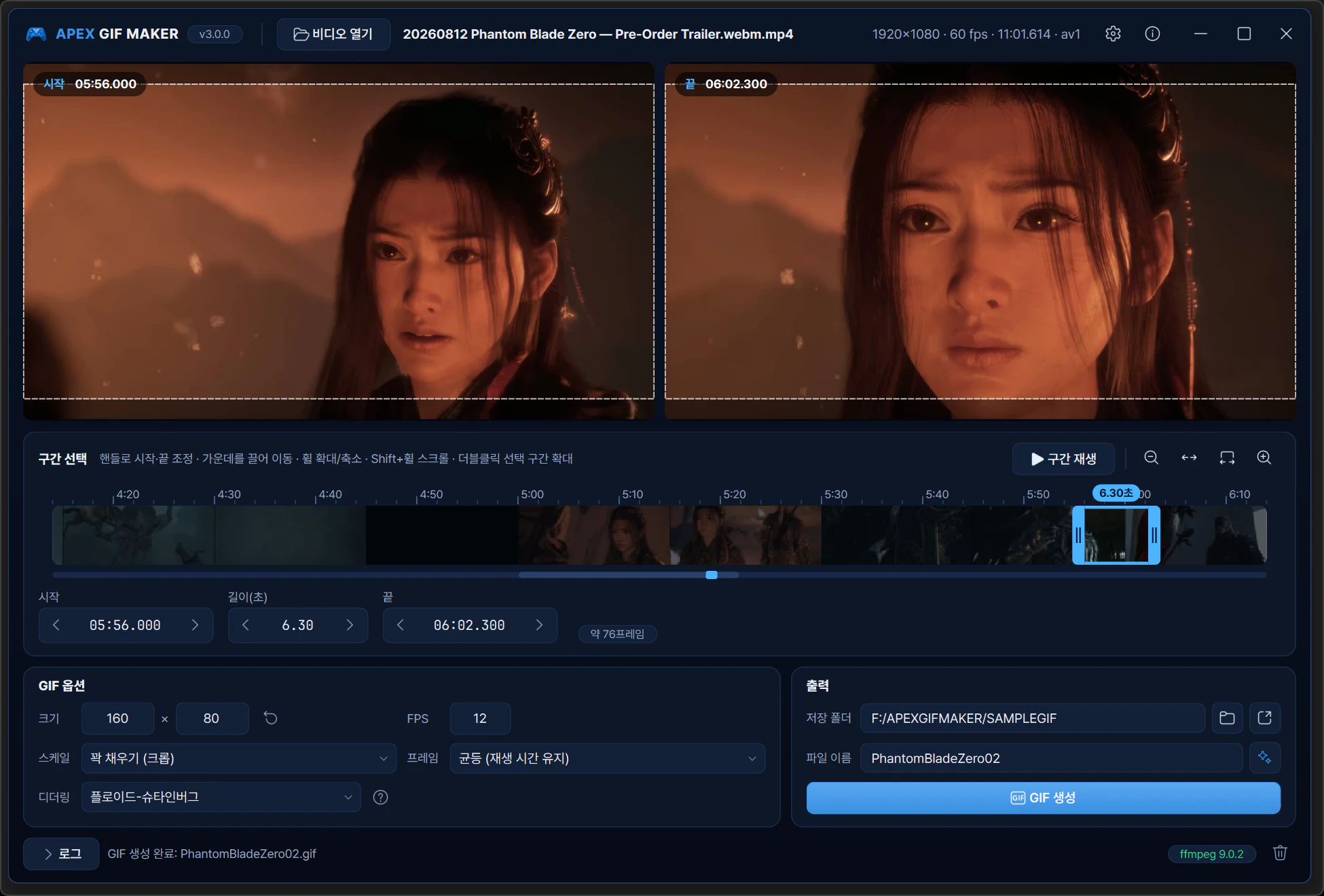Auto-generate file name with sparkle icon
1324x896 pixels.
pos(1264,758)
